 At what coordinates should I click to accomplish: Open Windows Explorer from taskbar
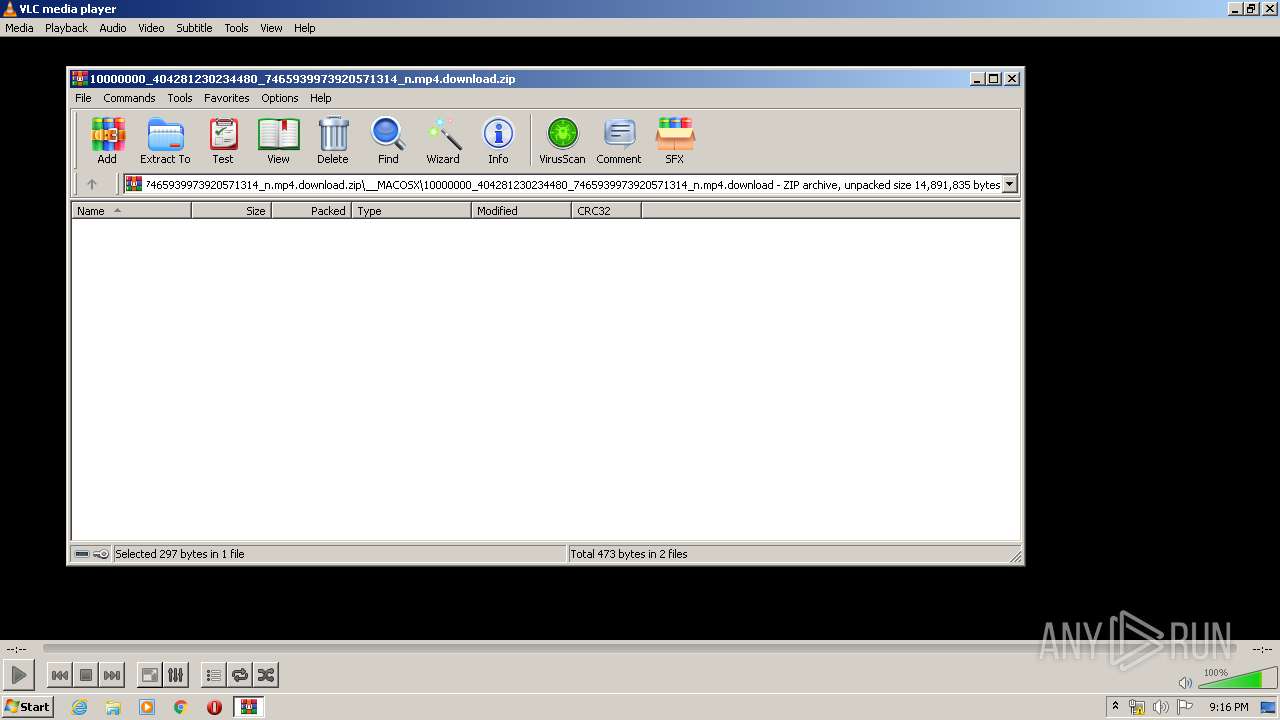pos(113,707)
